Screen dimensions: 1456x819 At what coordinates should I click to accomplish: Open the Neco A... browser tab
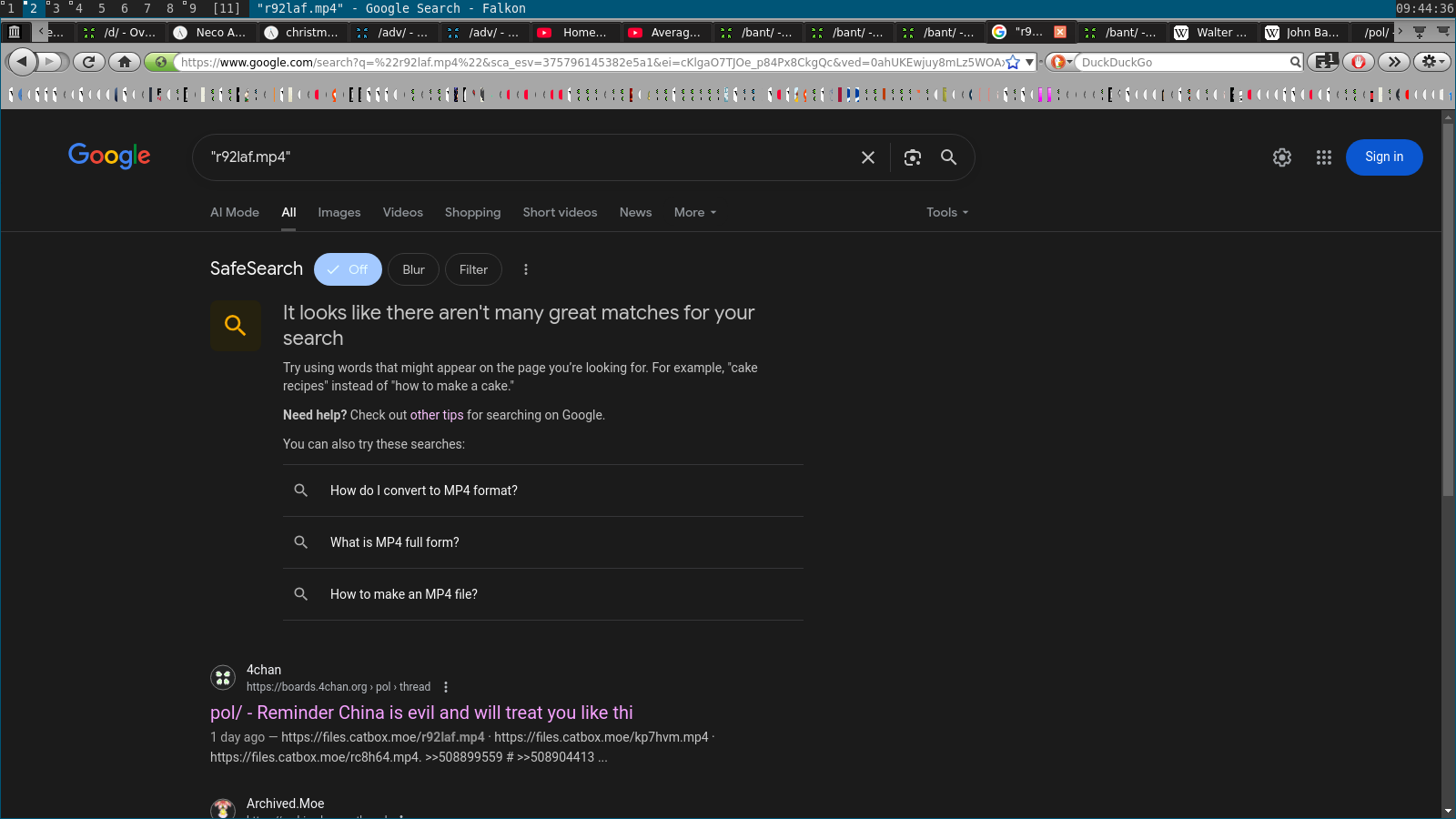point(211,32)
